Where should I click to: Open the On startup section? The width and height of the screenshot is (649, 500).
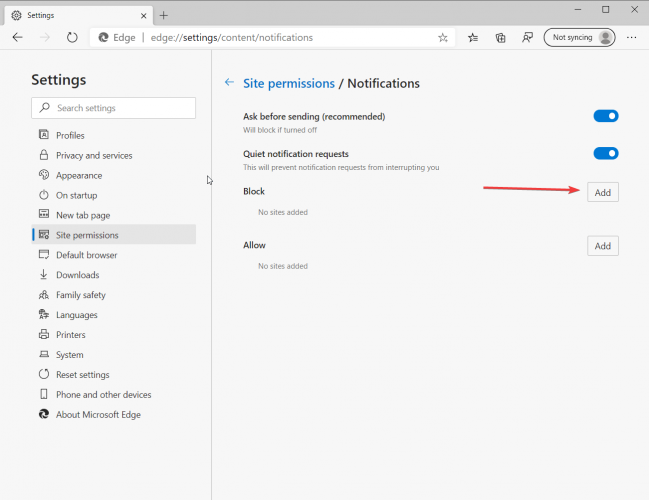(77, 195)
